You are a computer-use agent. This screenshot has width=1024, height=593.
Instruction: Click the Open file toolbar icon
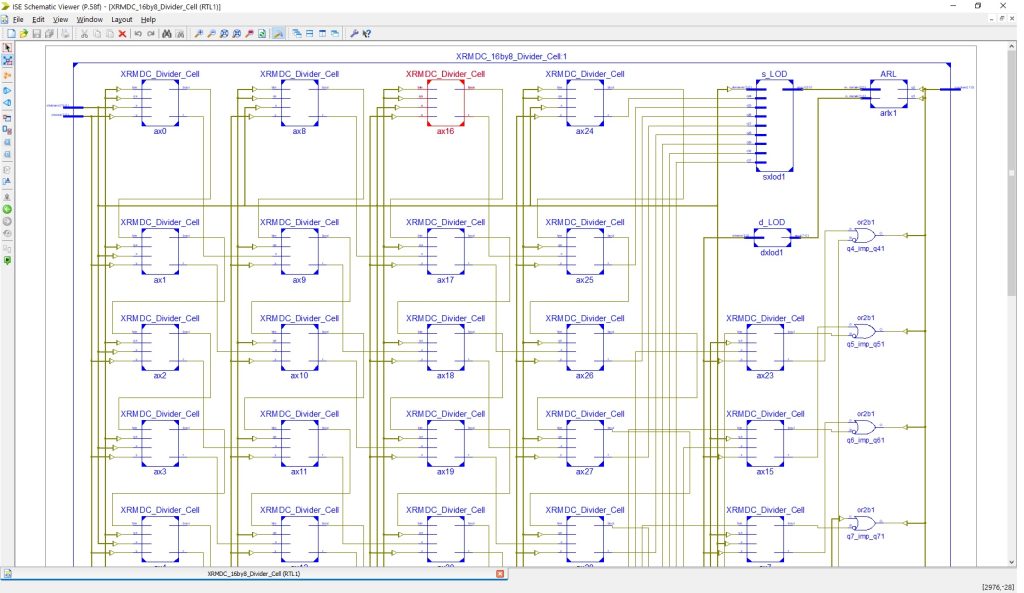tap(24, 33)
